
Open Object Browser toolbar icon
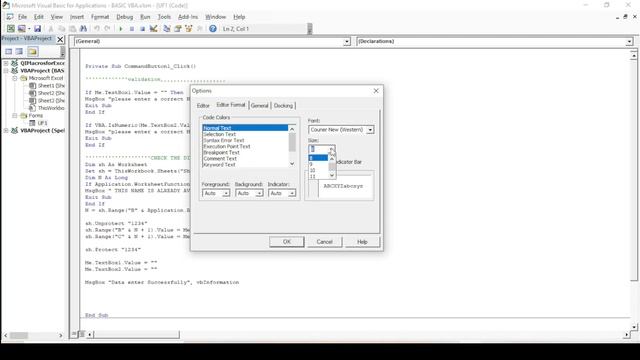[189, 29]
